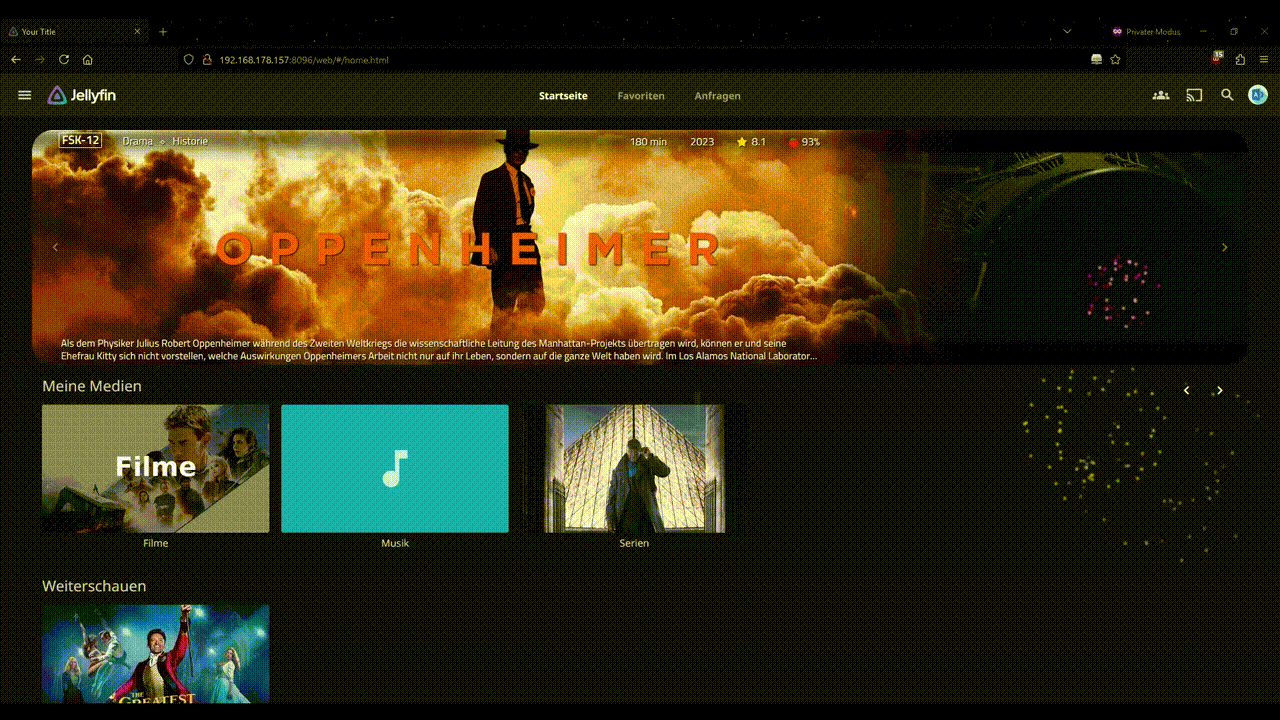Show next banner slide with right arrow
This screenshot has height=720, width=1280.
[x=1224, y=247]
